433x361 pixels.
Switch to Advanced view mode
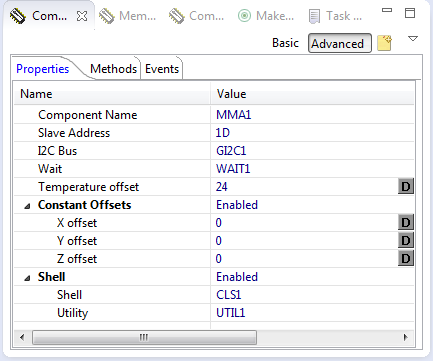pos(340,43)
